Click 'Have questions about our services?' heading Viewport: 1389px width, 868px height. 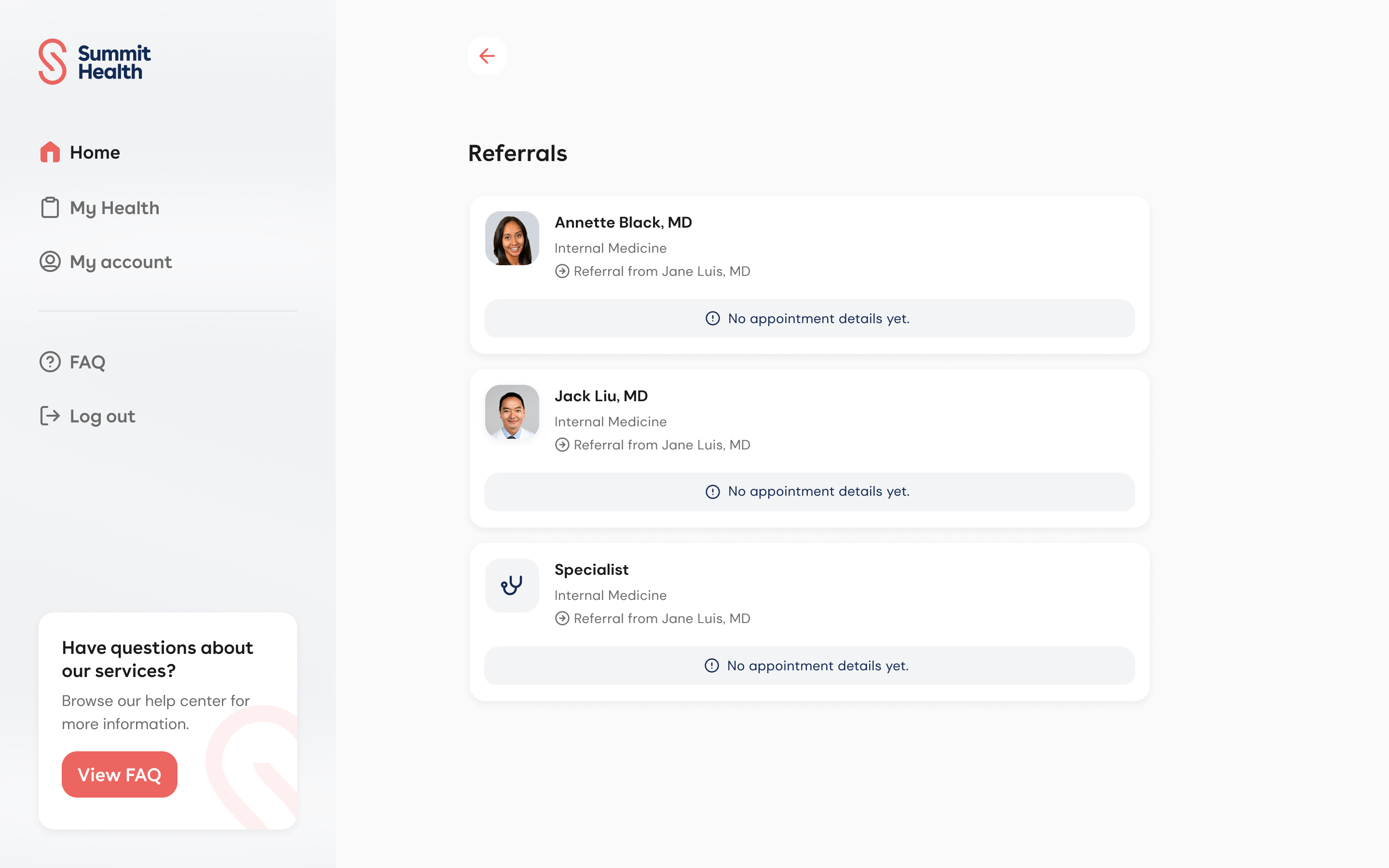(157, 659)
